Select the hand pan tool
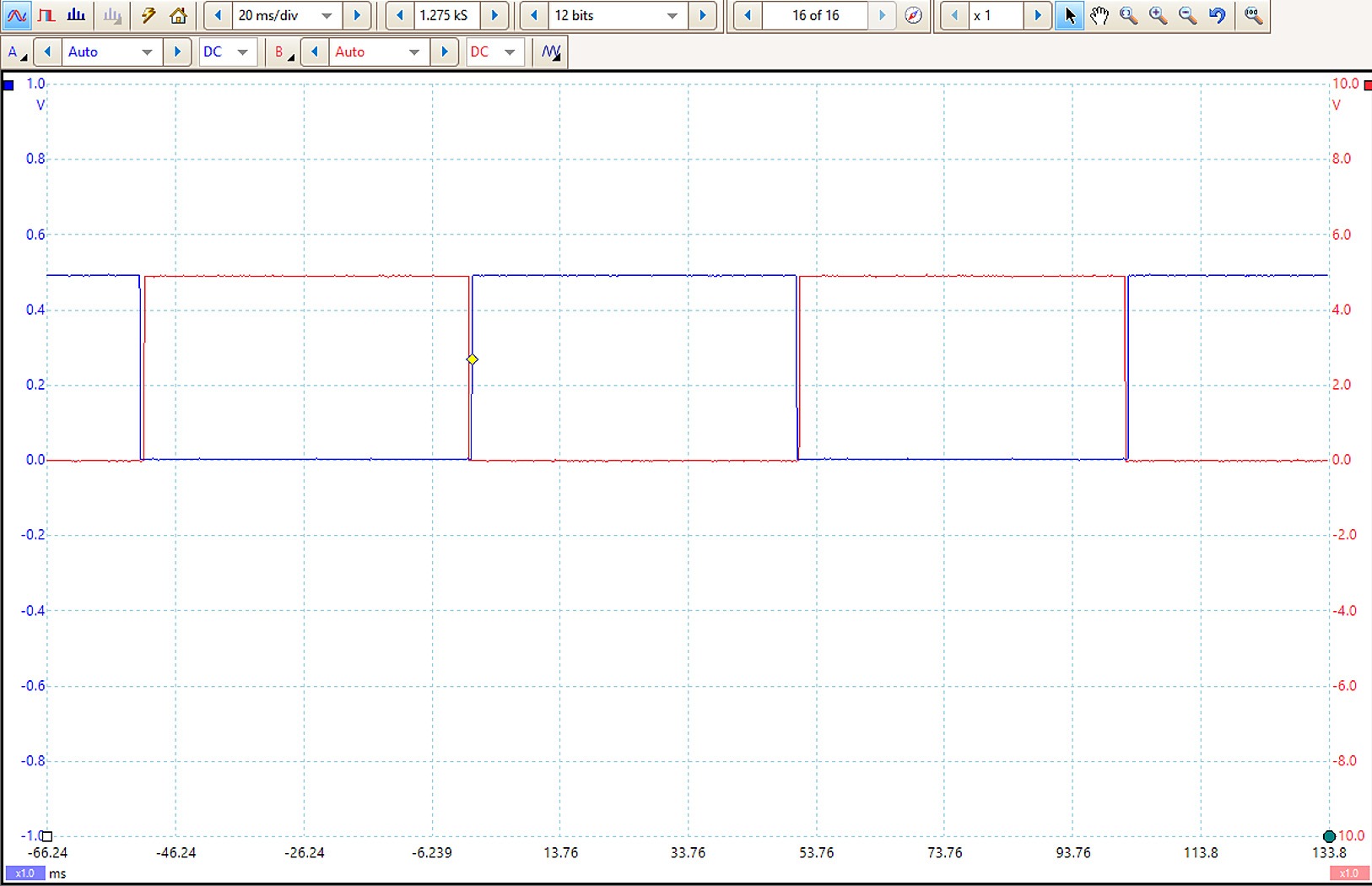 pos(1099,15)
